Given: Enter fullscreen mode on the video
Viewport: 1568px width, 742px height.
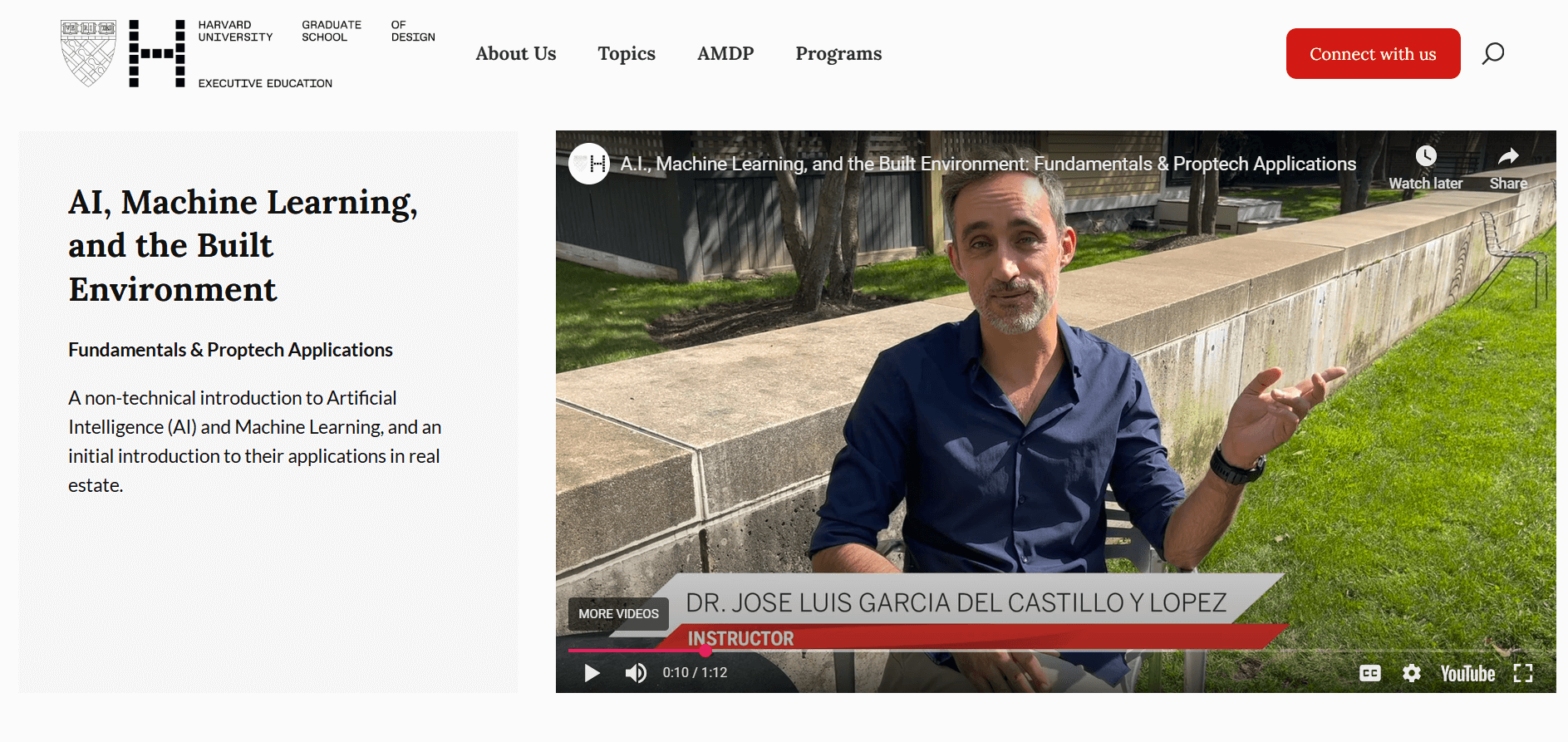Looking at the screenshot, I should tap(1523, 673).
